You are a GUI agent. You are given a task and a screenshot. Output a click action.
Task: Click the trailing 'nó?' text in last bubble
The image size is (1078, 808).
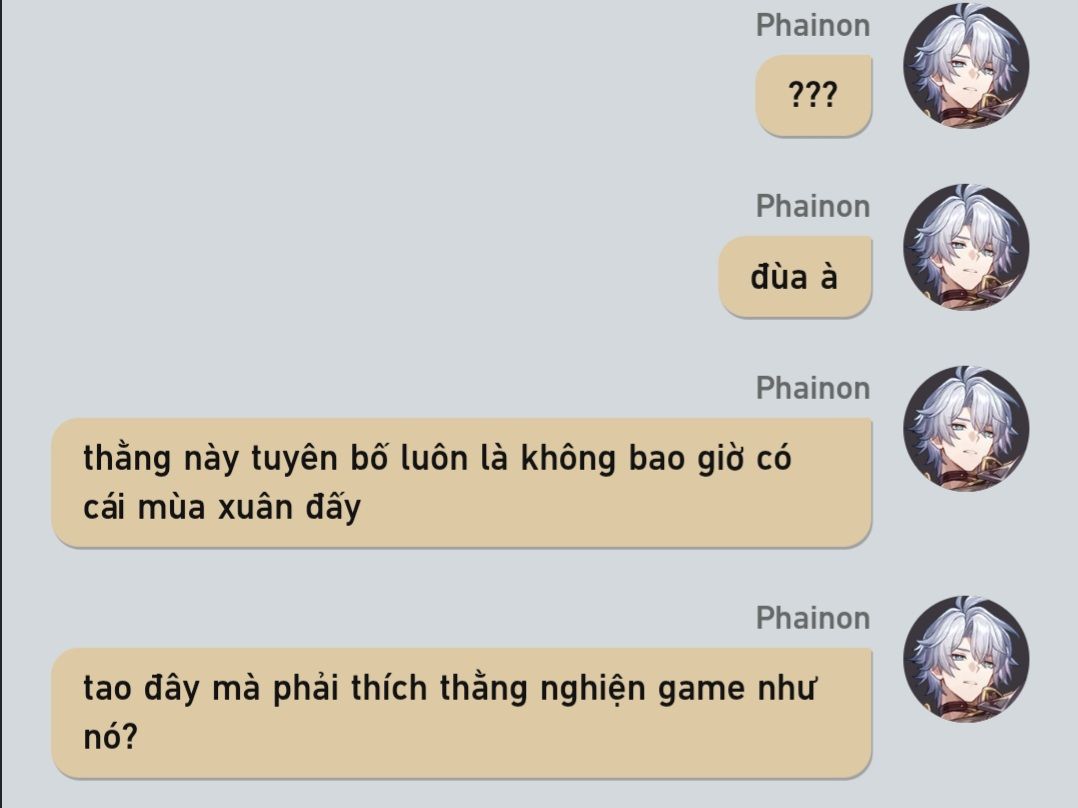[x=111, y=738]
